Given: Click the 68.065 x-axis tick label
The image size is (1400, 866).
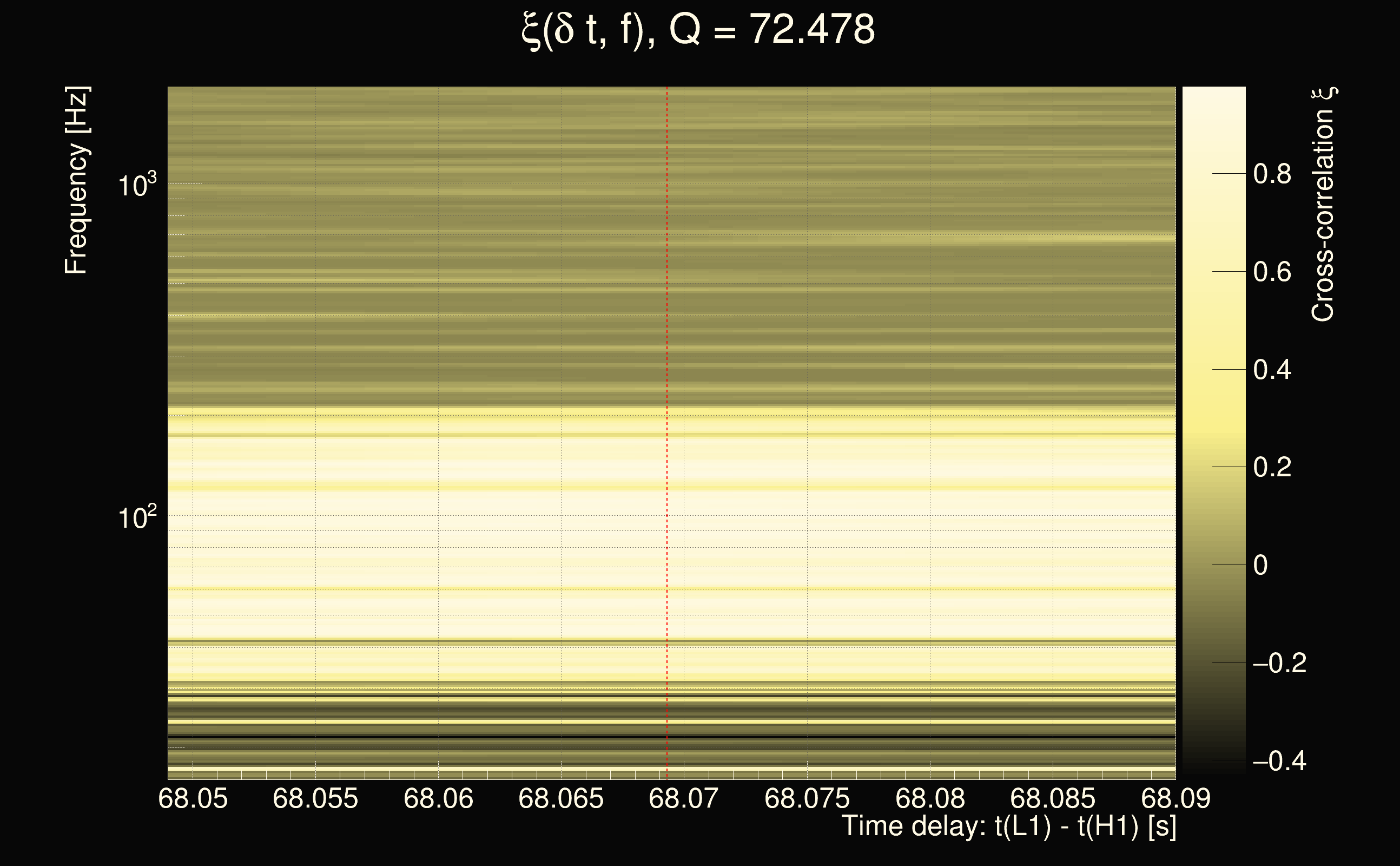Looking at the screenshot, I should (561, 798).
